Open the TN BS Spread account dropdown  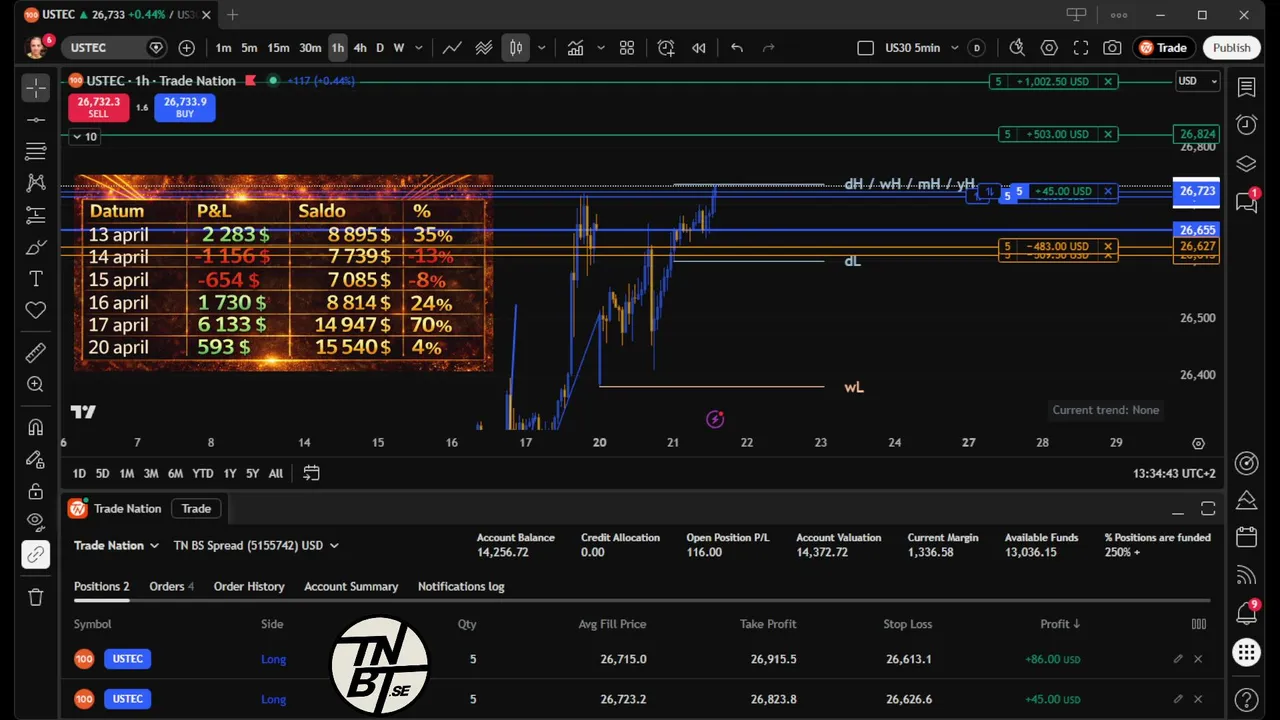(256, 546)
